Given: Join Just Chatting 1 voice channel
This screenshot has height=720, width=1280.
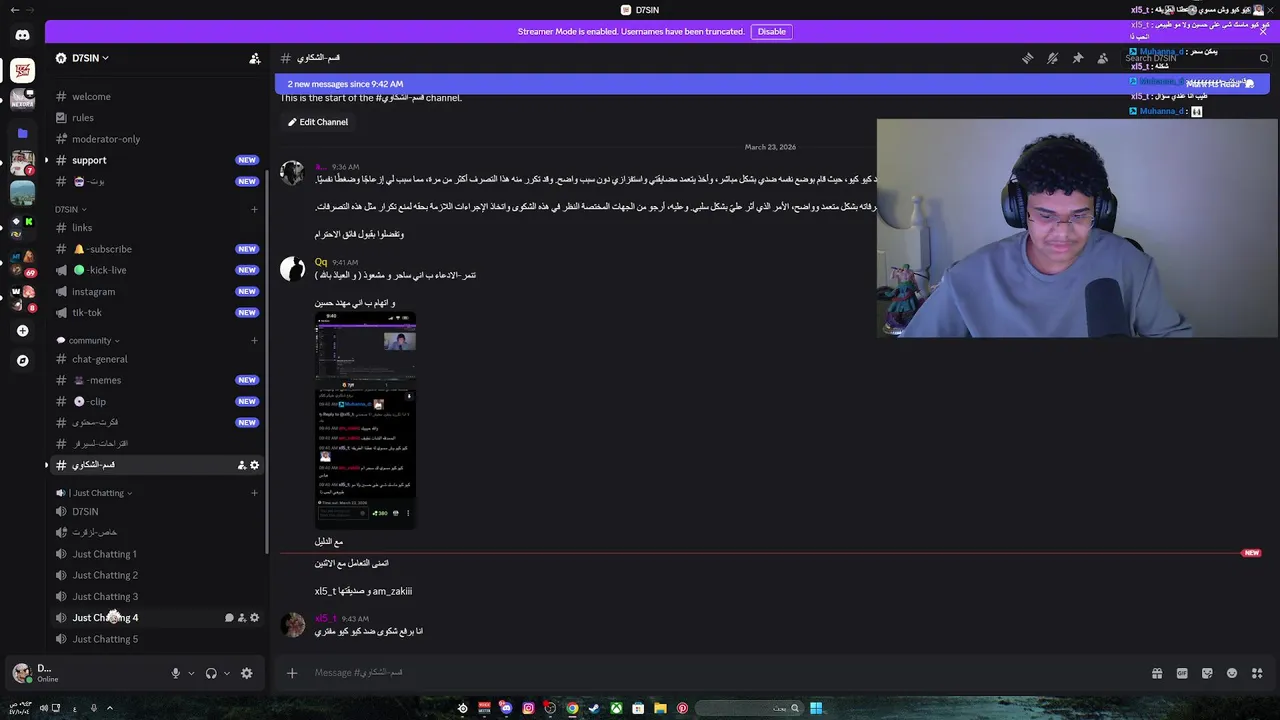Looking at the screenshot, I should (158, 554).
